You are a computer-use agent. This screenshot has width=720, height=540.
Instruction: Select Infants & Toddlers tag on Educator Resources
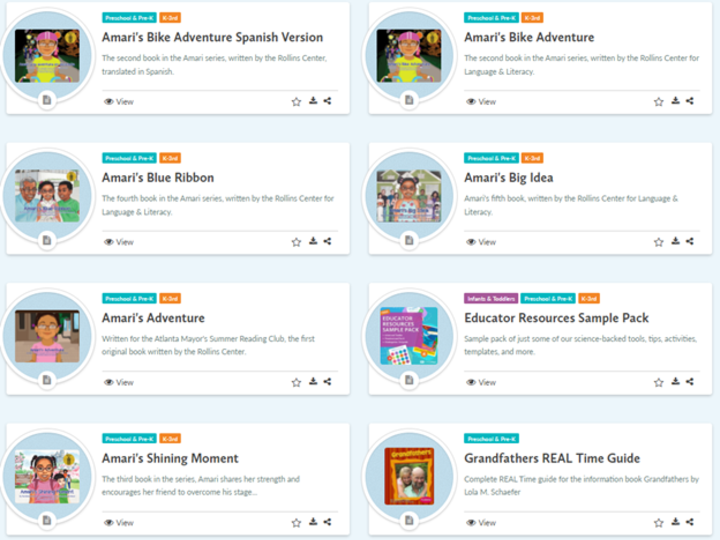[x=491, y=298]
